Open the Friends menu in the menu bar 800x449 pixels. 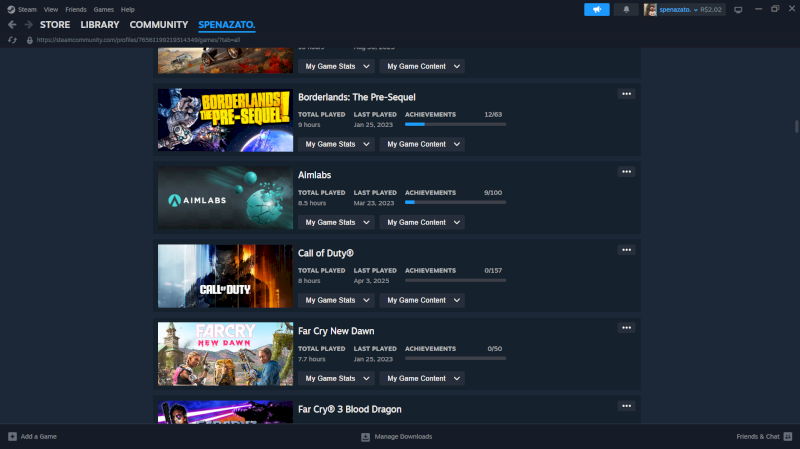(x=75, y=9)
